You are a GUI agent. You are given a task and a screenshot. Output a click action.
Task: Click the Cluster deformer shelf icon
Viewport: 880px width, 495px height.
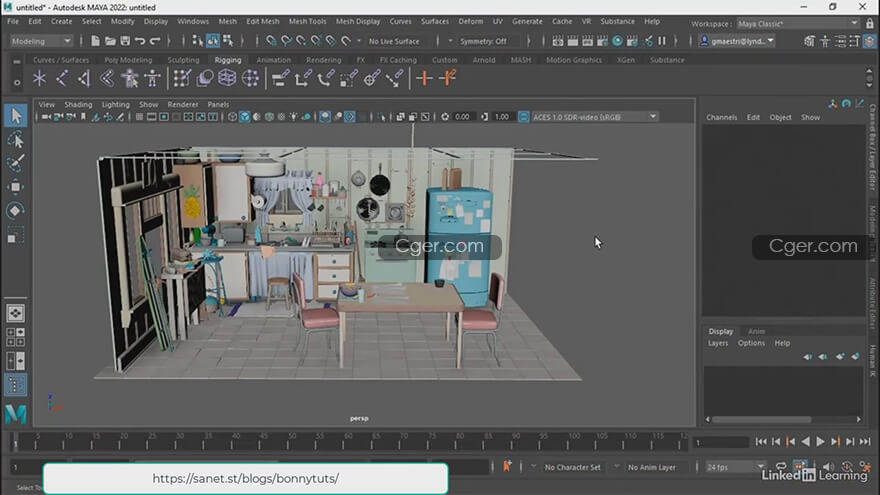pos(250,79)
